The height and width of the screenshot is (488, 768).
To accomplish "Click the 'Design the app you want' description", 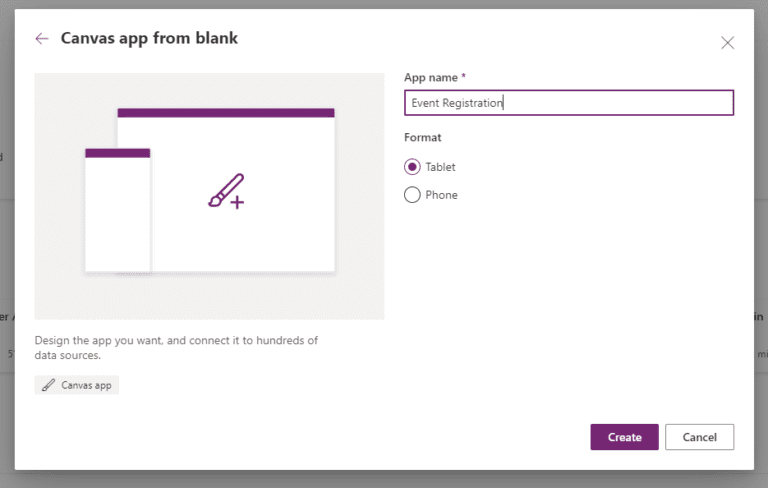I will (176, 347).
